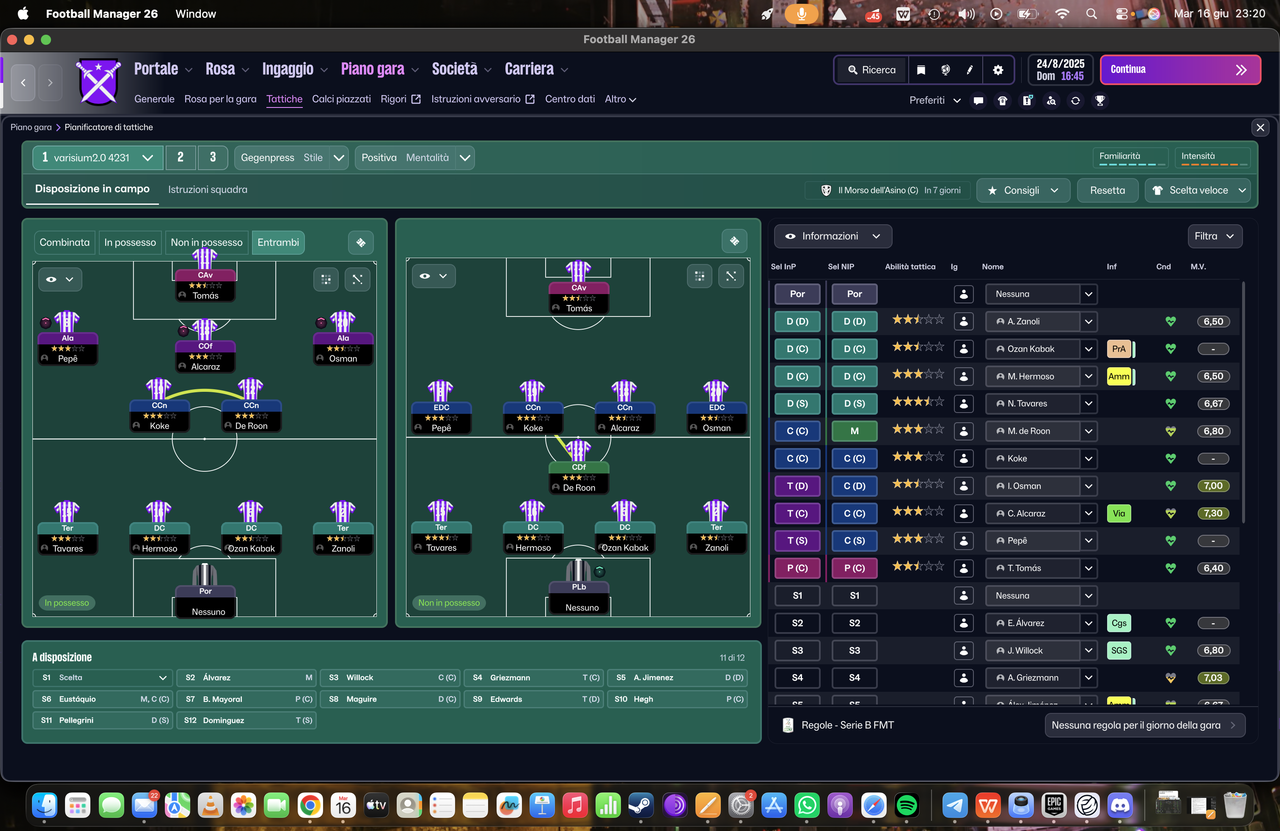Open the messages speech bubble icon

[x=978, y=100]
